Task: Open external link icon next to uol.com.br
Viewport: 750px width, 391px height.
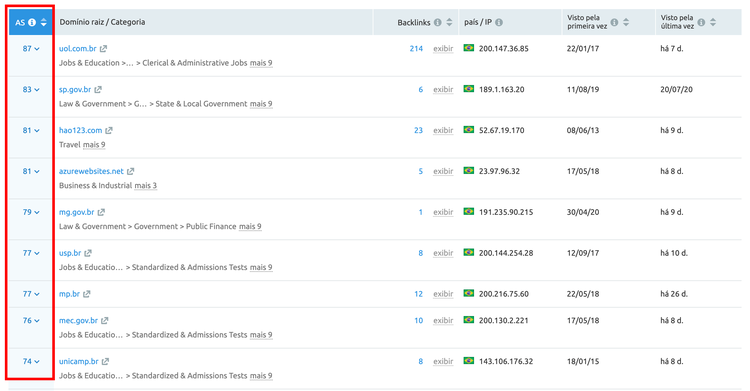Action: pos(103,49)
